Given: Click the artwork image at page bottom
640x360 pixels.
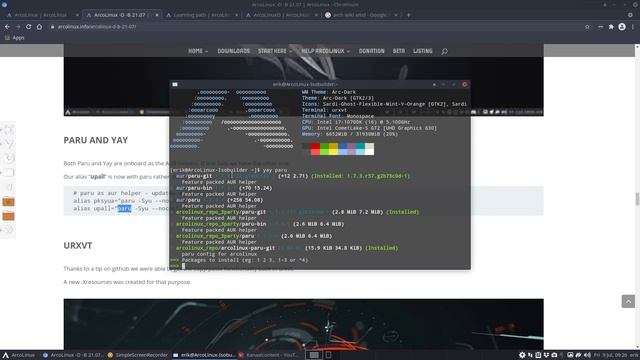Looking at the screenshot, I should point(303,324).
